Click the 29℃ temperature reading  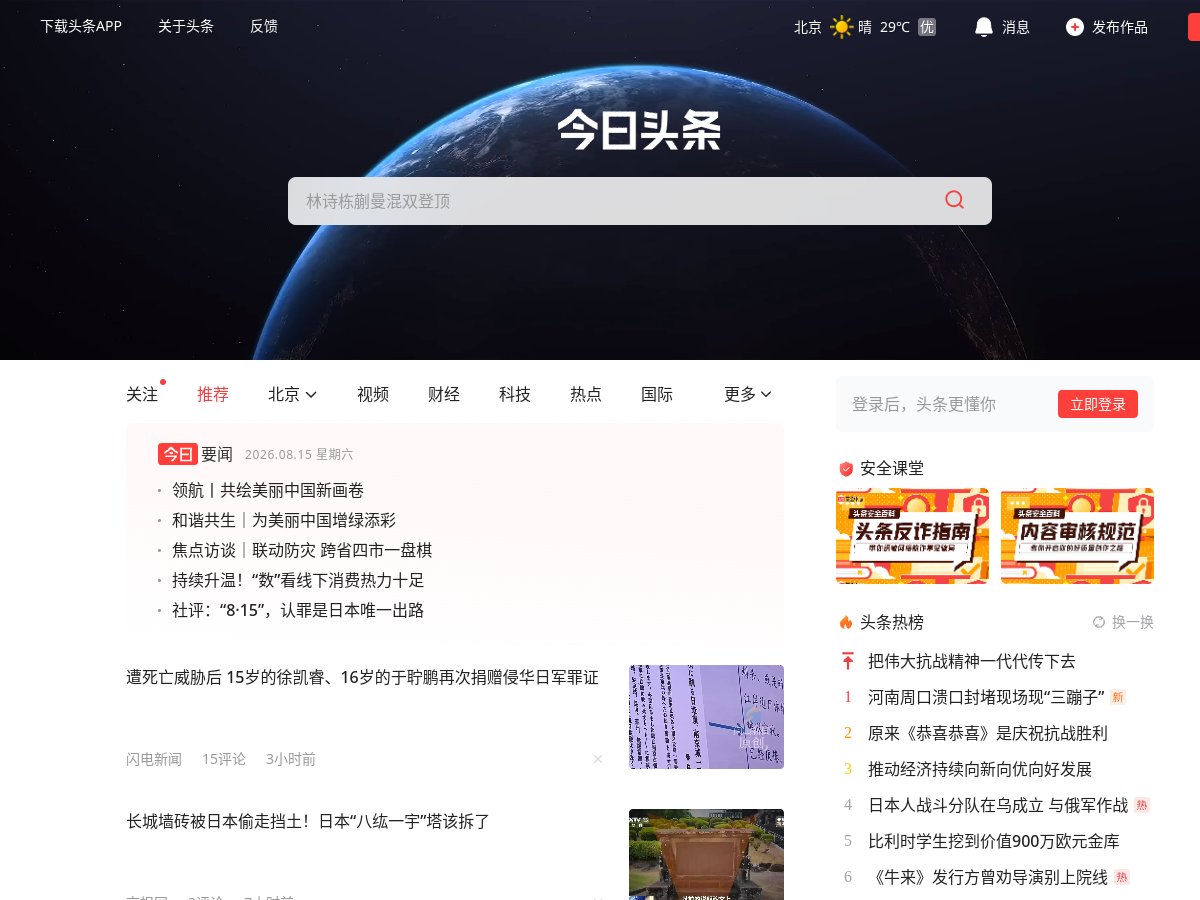[895, 27]
